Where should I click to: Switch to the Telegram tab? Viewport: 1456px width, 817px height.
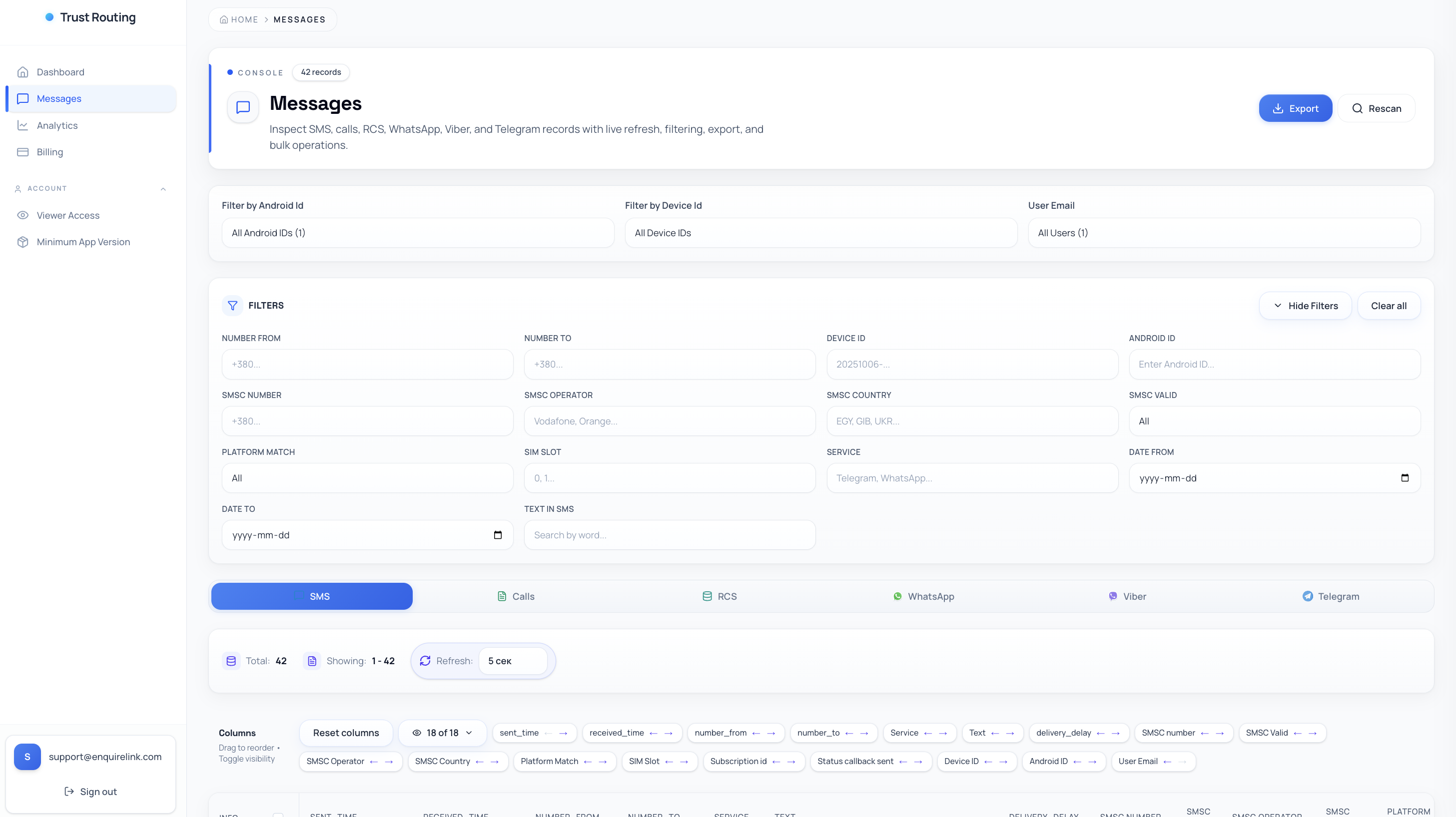pos(1331,596)
